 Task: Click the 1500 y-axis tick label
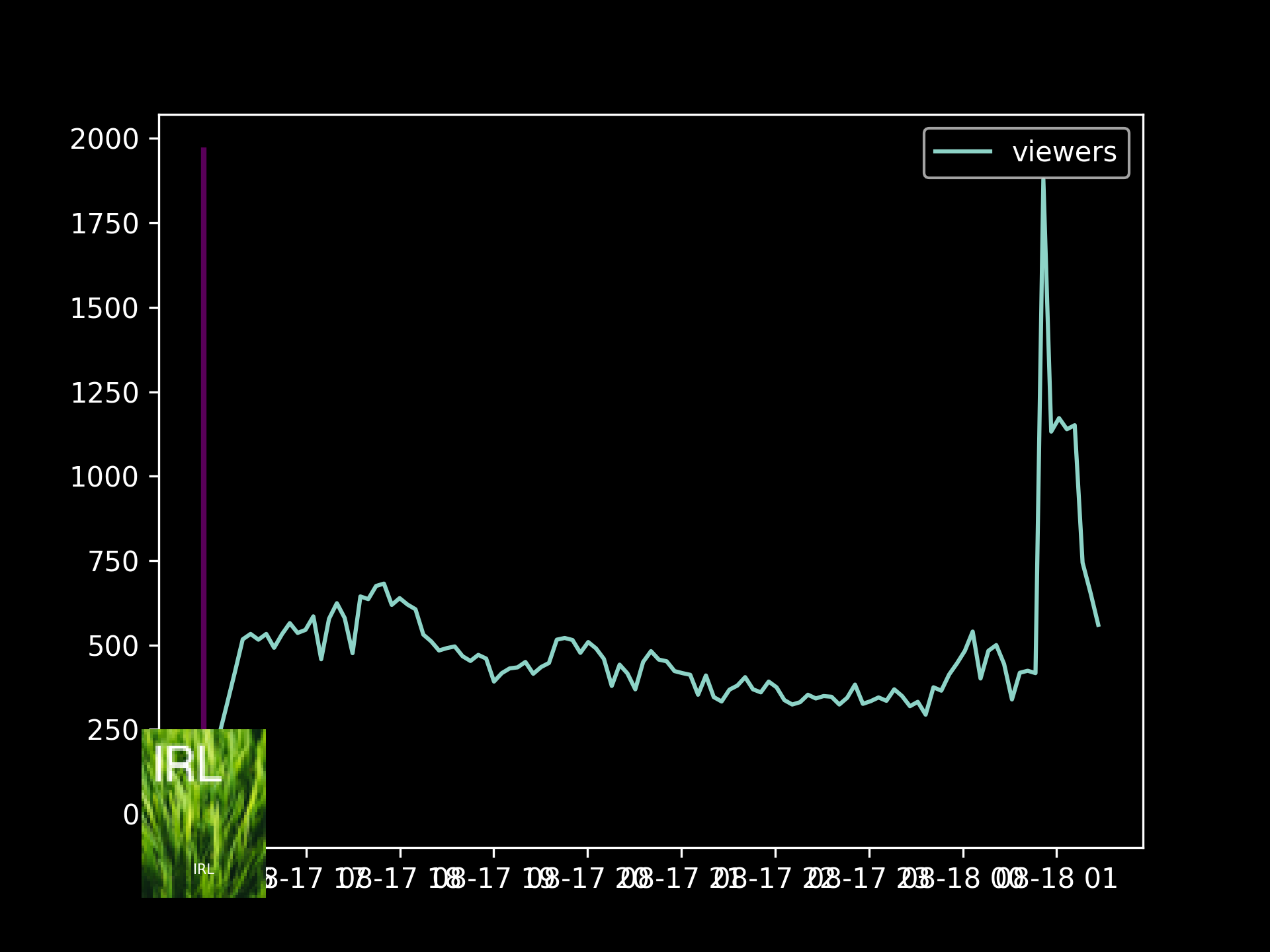coord(105,309)
